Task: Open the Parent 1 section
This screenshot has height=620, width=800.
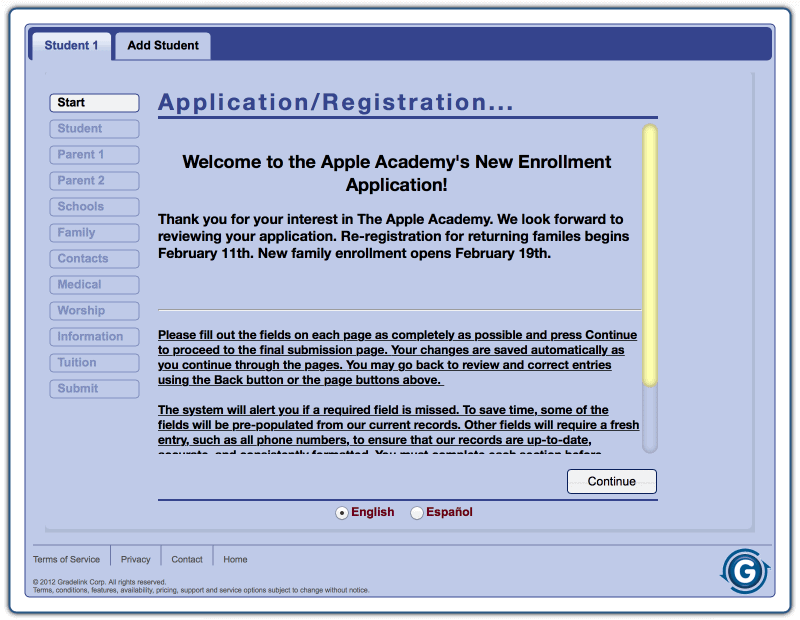Action: (x=94, y=155)
